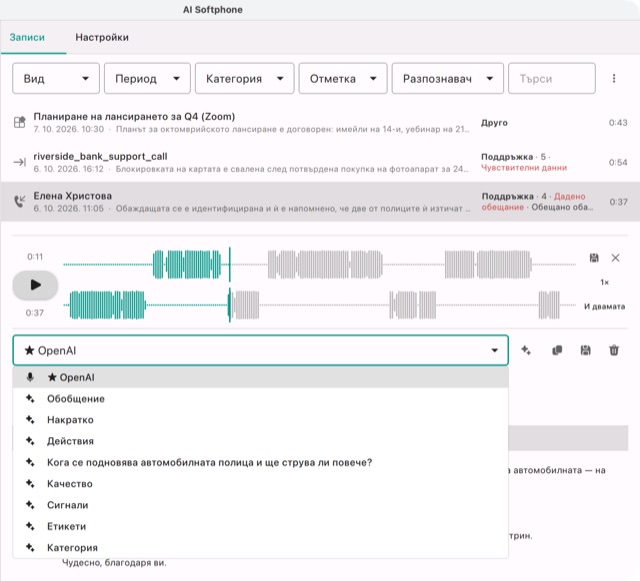
Task: Choose Етикети from the dropdown list
Action: point(260,526)
